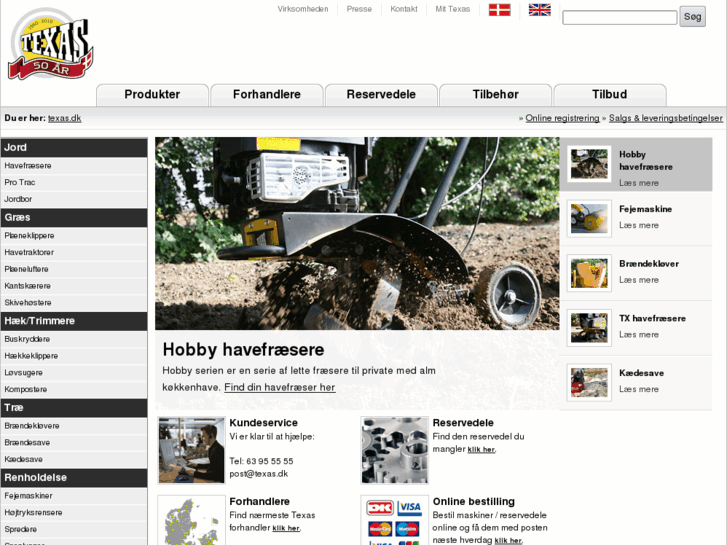Screen dimensions: 727x545
Task: Open Fejemaskiner in the sidebar
Action: [x=74, y=496]
